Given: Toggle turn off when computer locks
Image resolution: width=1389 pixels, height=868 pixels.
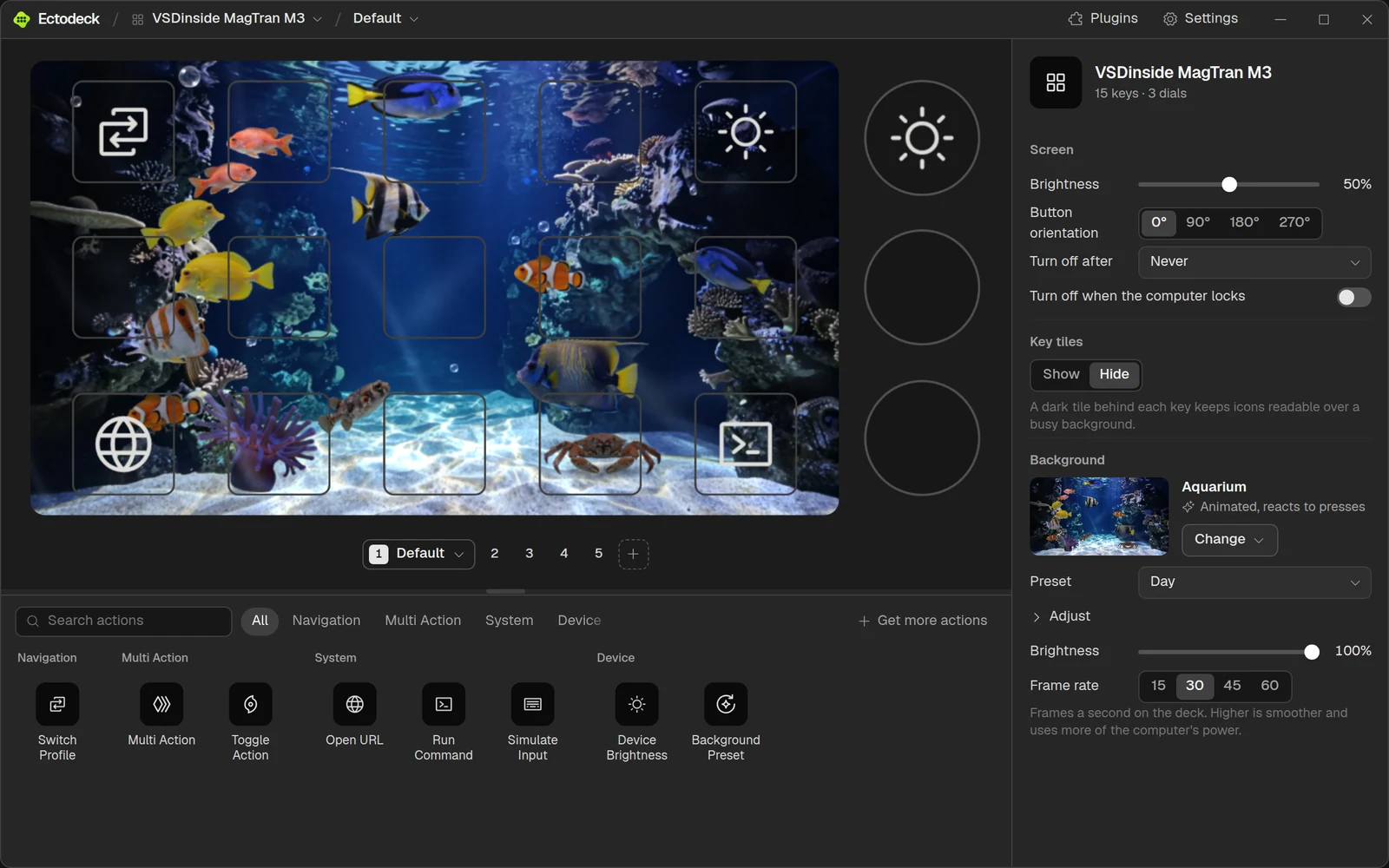Looking at the screenshot, I should coord(1353,297).
